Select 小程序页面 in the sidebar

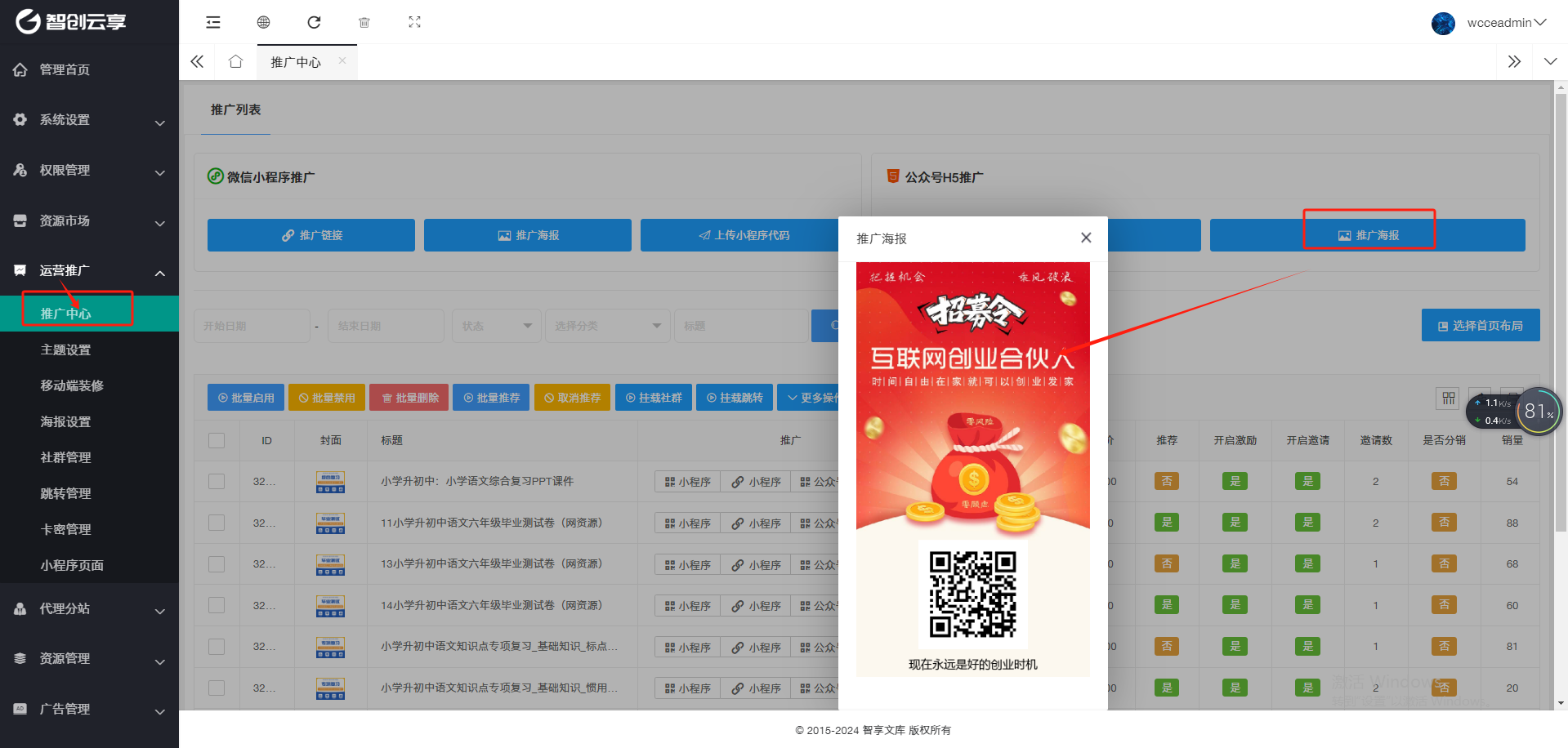(89, 565)
